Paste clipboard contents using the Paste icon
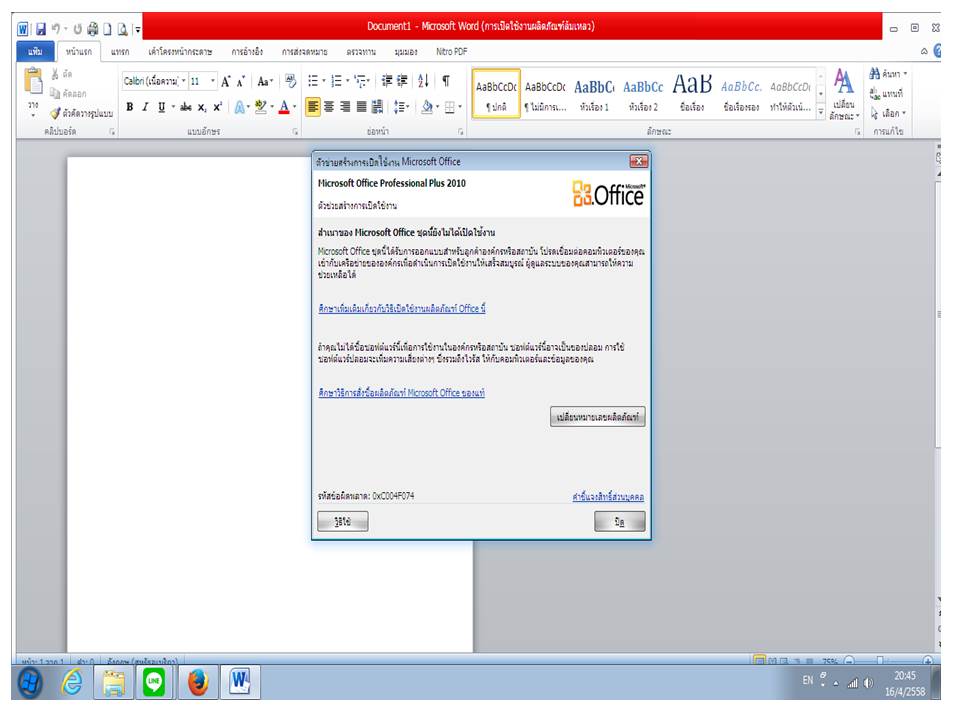The width and height of the screenshot is (960, 720). point(33,81)
